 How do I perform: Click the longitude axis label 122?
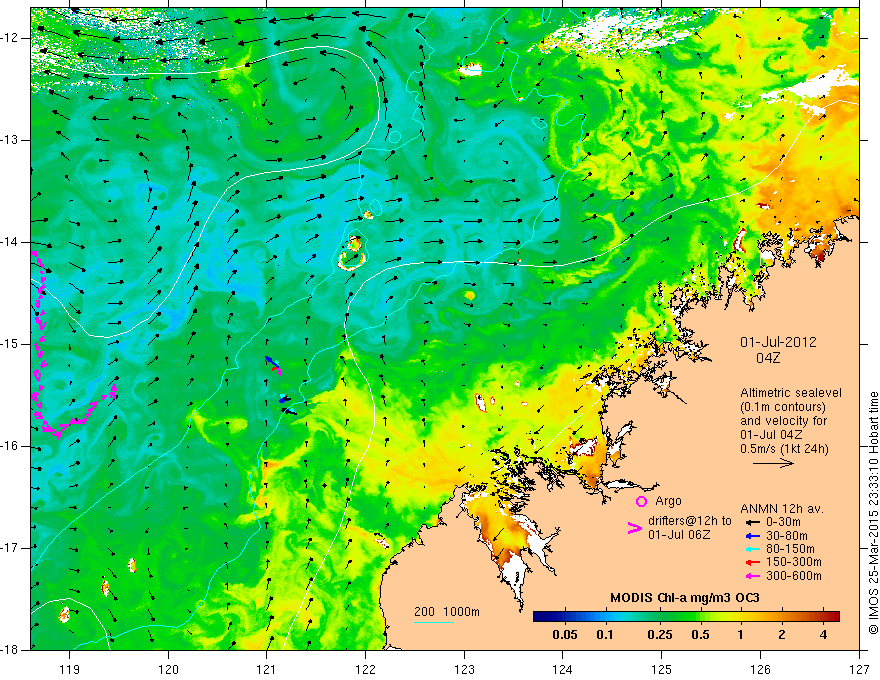tap(365, 670)
